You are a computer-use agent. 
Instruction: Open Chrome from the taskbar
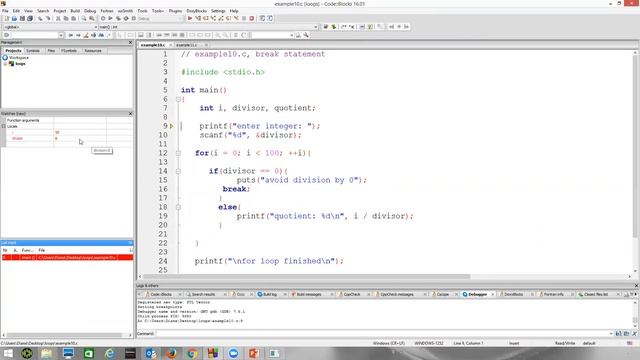pos(192,353)
